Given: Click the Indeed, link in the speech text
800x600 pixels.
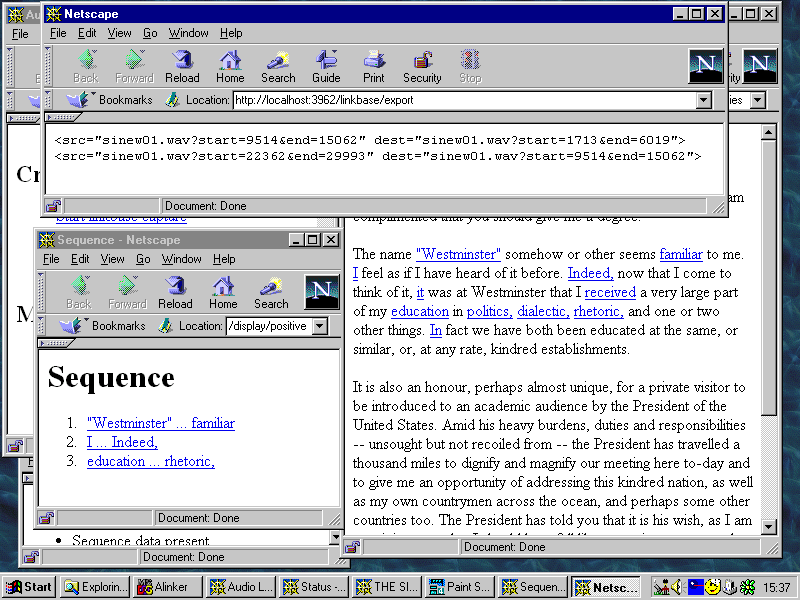Looking at the screenshot, I should point(591,273).
